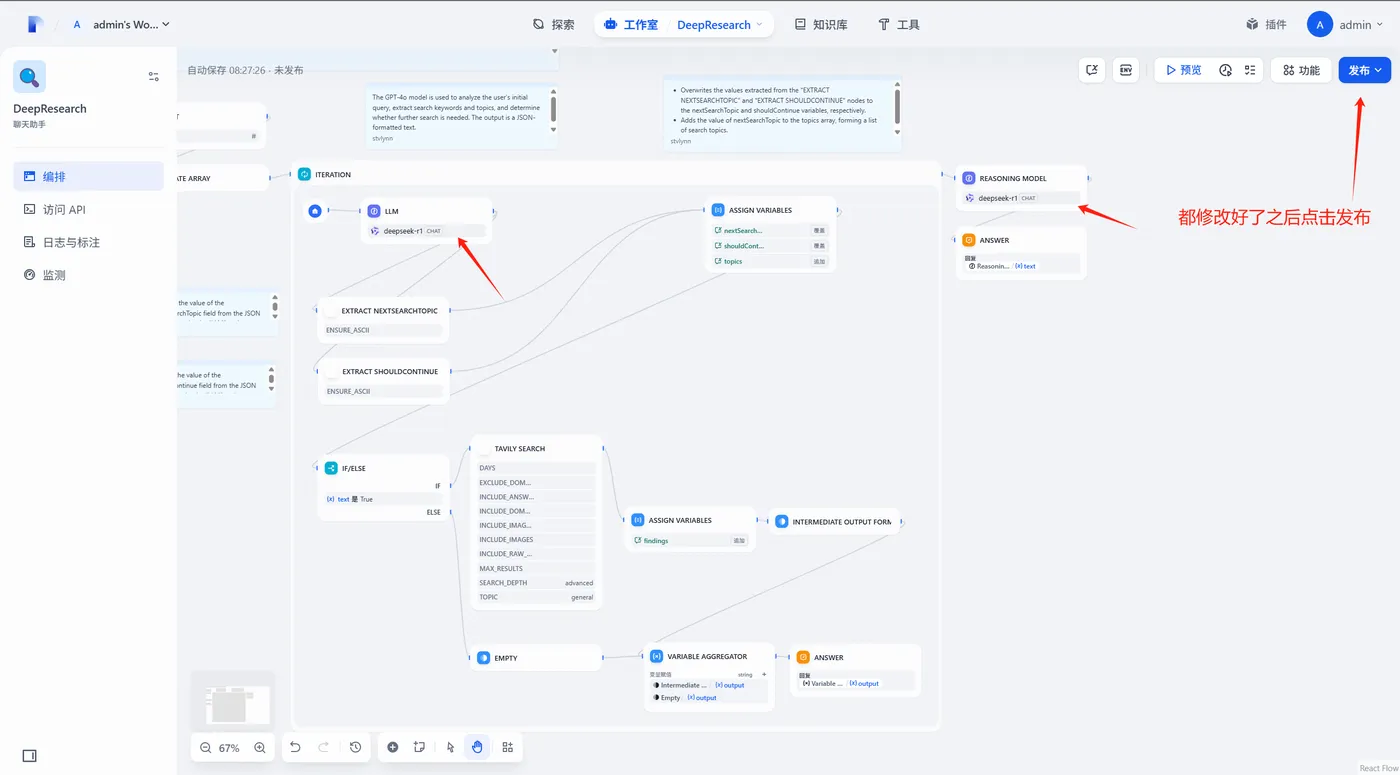Click the TOPIC general row

[537, 597]
